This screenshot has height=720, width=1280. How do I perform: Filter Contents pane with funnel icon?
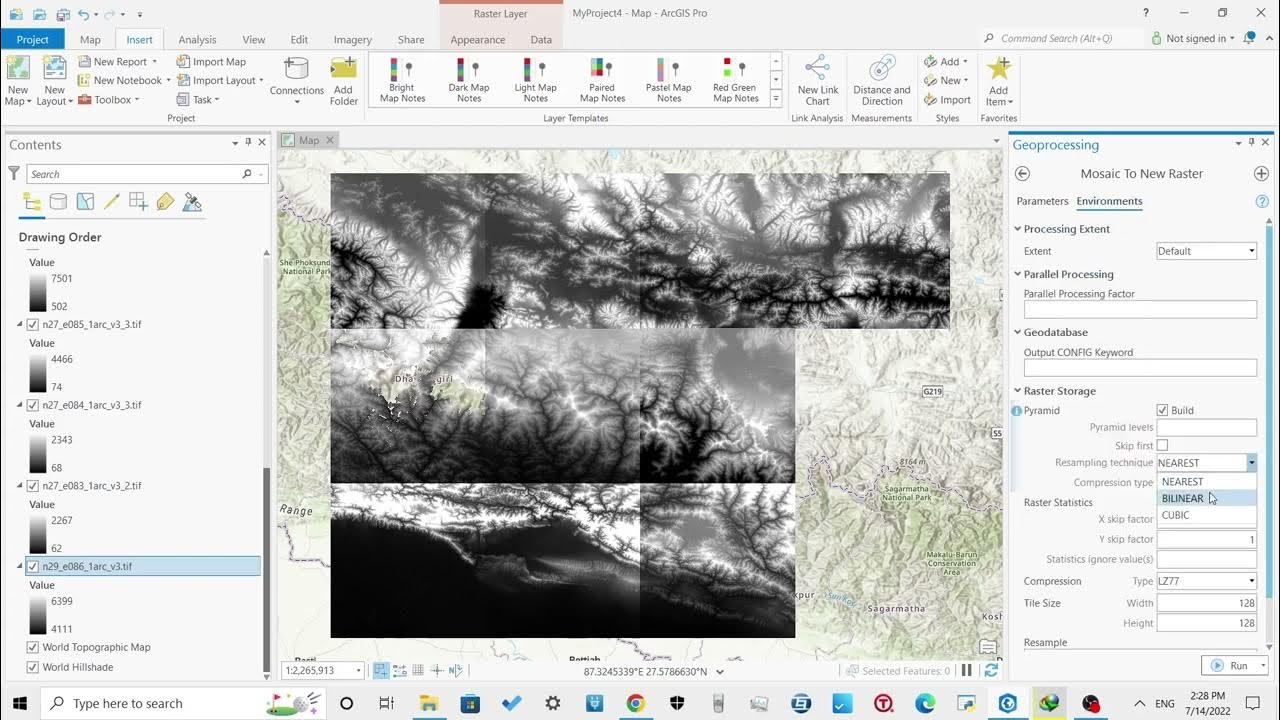14,174
